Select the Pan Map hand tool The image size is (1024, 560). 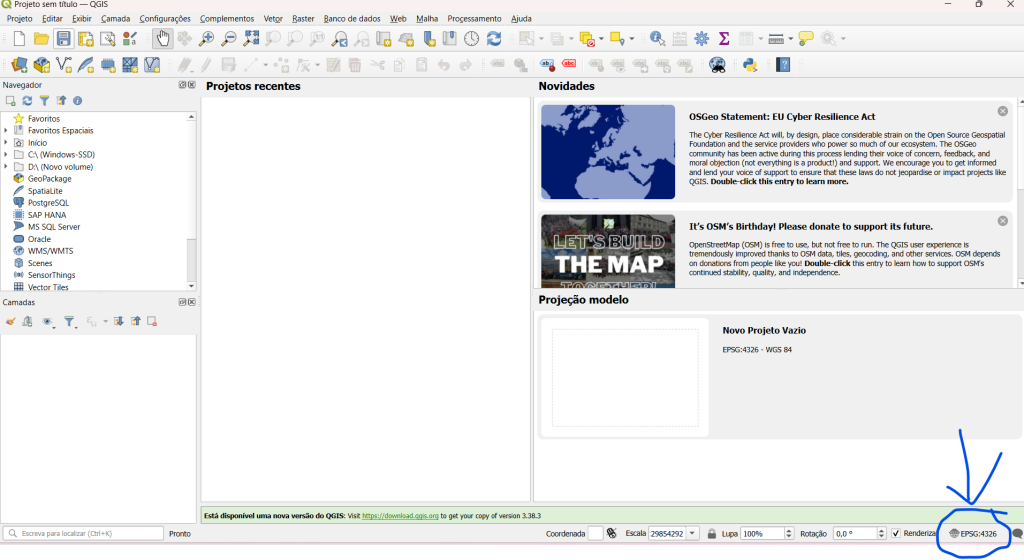click(x=162, y=39)
